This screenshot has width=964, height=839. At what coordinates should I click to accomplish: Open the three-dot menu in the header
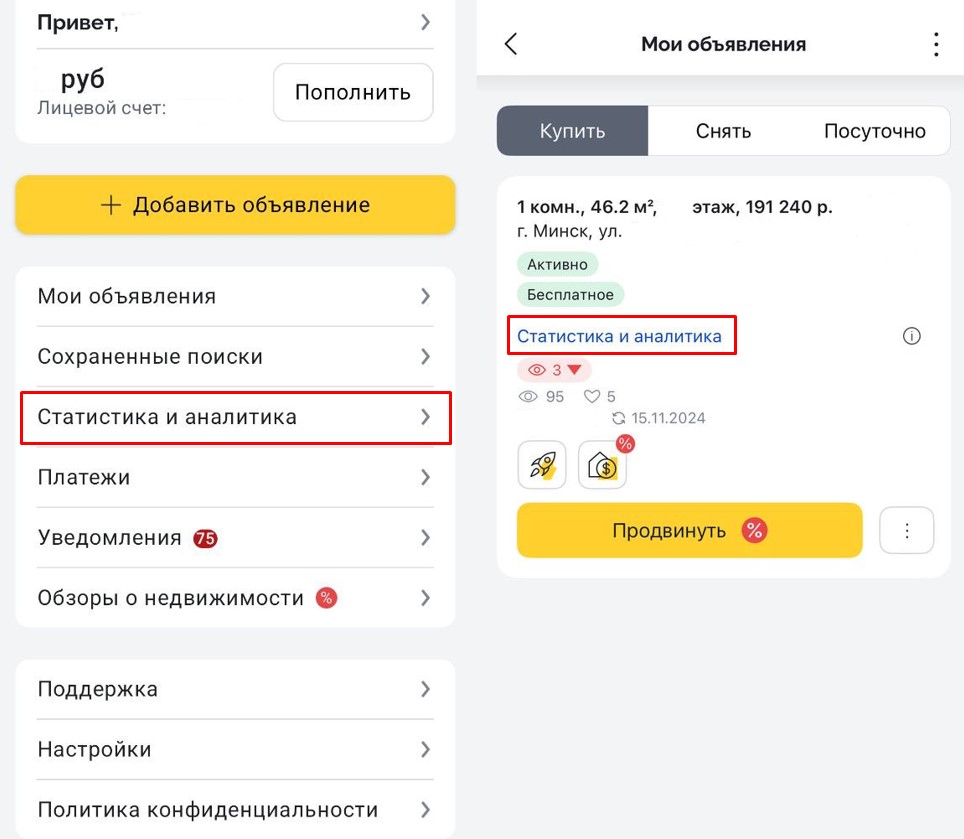point(936,44)
